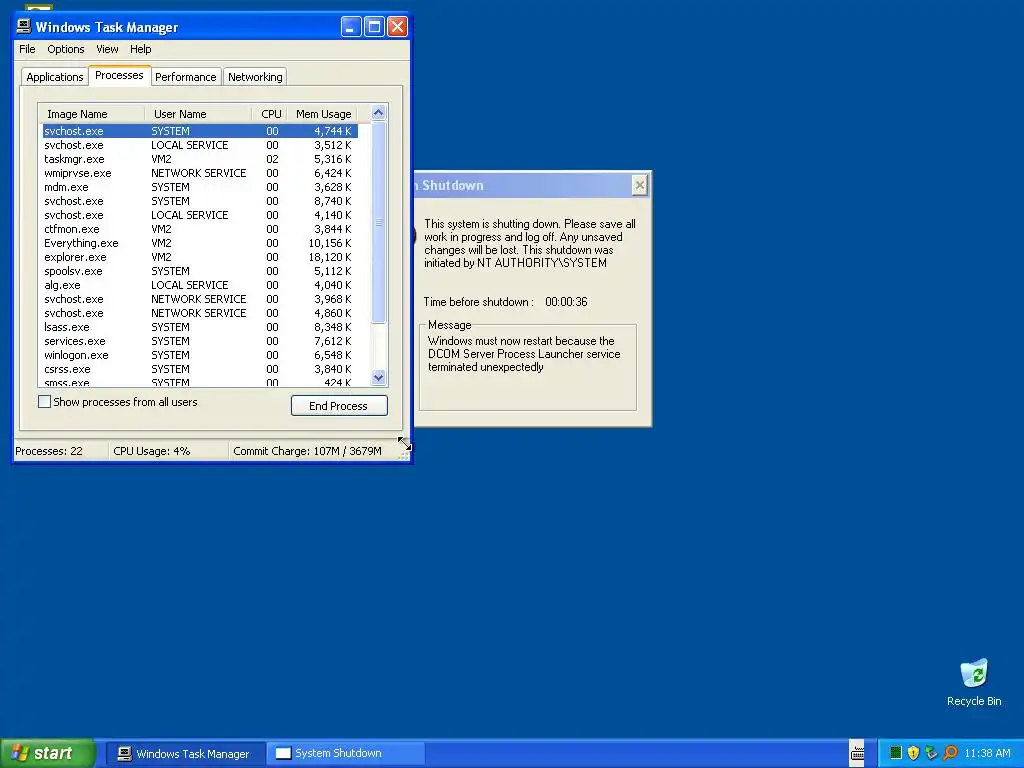Select the Everything.exe process row
Viewport: 1024px width, 768px height.
(200, 243)
